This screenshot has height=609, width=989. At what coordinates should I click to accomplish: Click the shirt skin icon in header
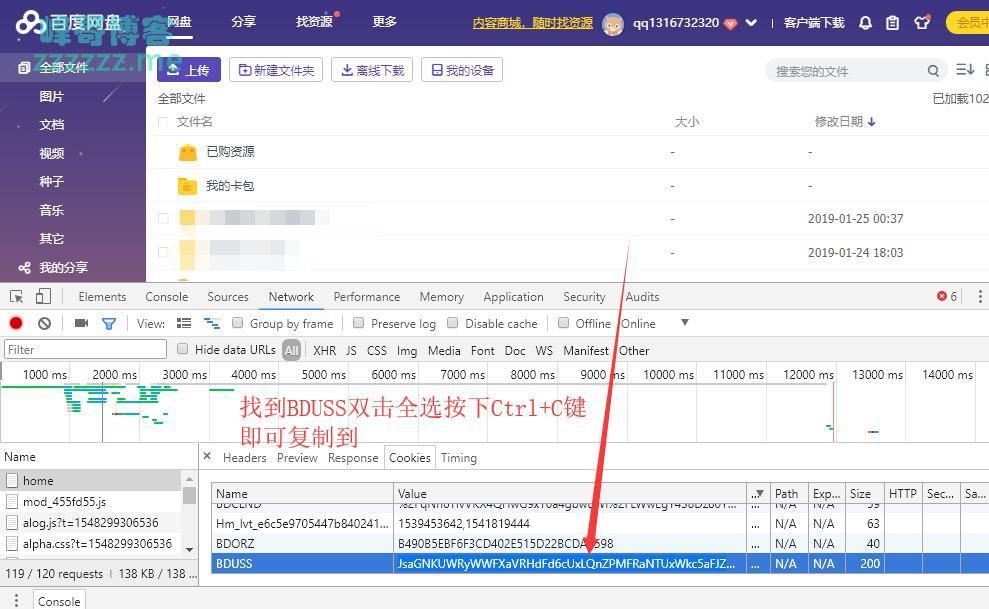point(922,23)
